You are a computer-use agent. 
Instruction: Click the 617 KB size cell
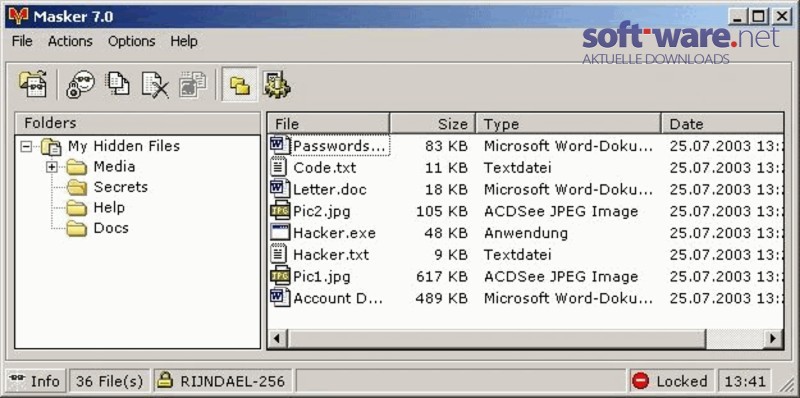coord(442,277)
